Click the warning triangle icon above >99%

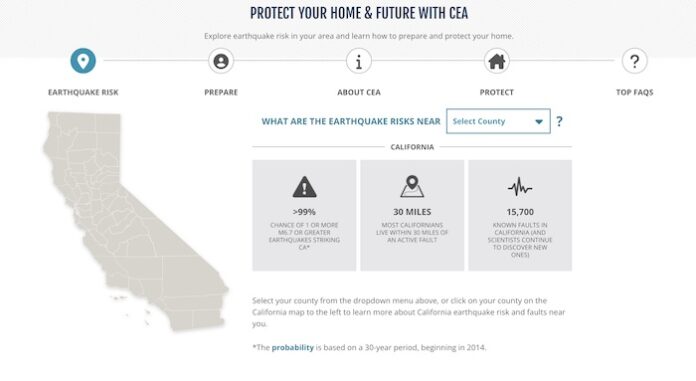304,187
